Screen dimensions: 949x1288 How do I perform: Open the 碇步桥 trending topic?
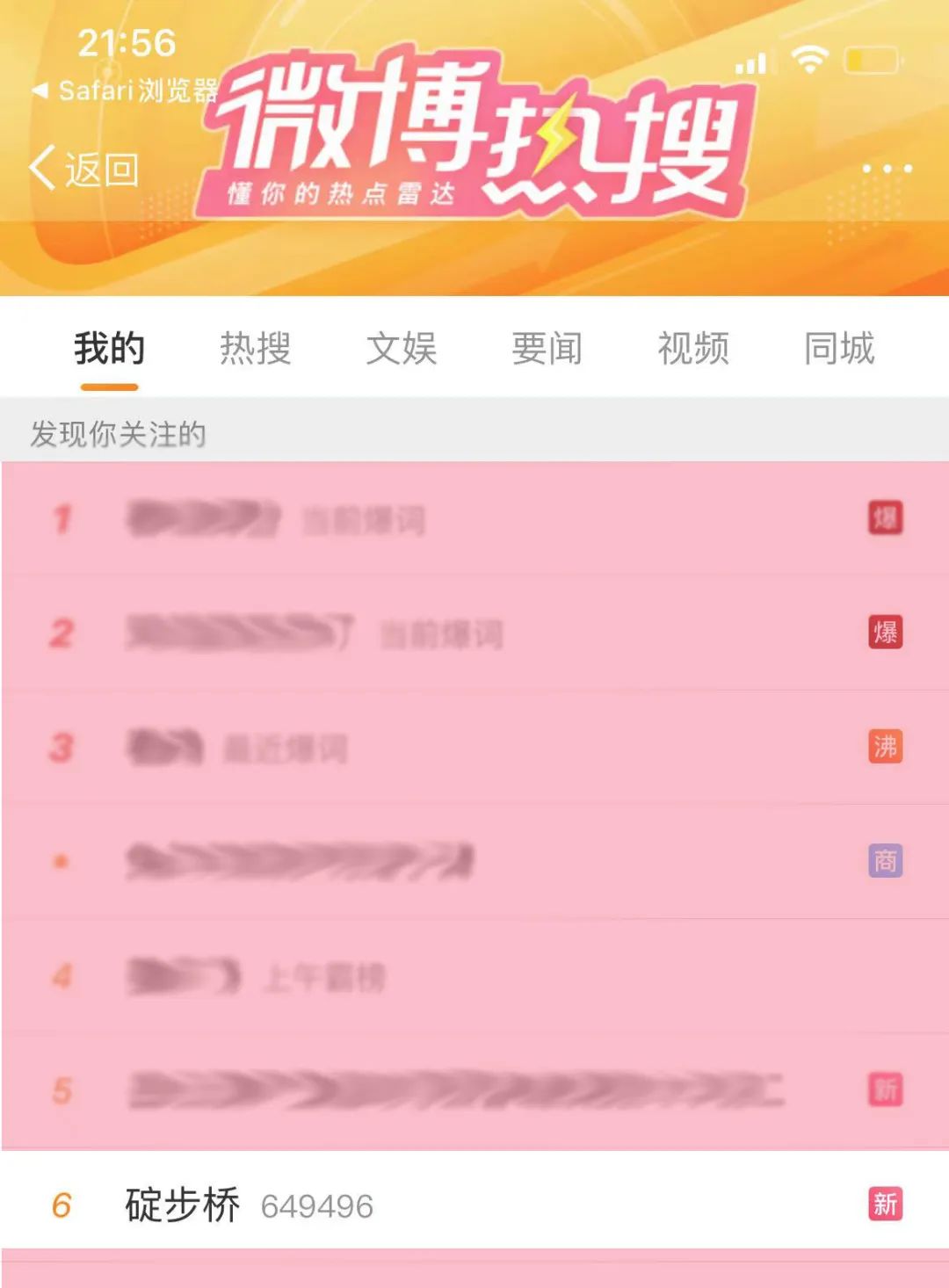[x=474, y=1204]
